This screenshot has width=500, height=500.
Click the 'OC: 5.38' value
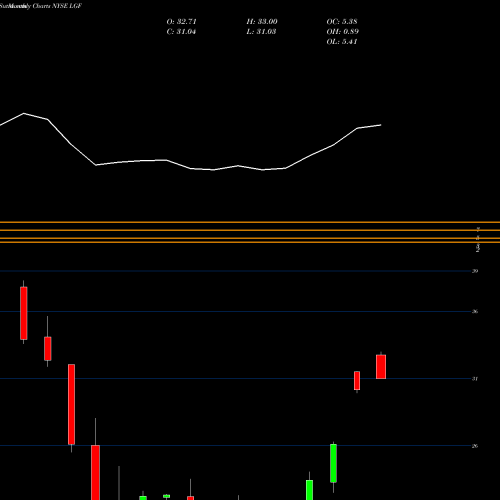click(x=342, y=22)
